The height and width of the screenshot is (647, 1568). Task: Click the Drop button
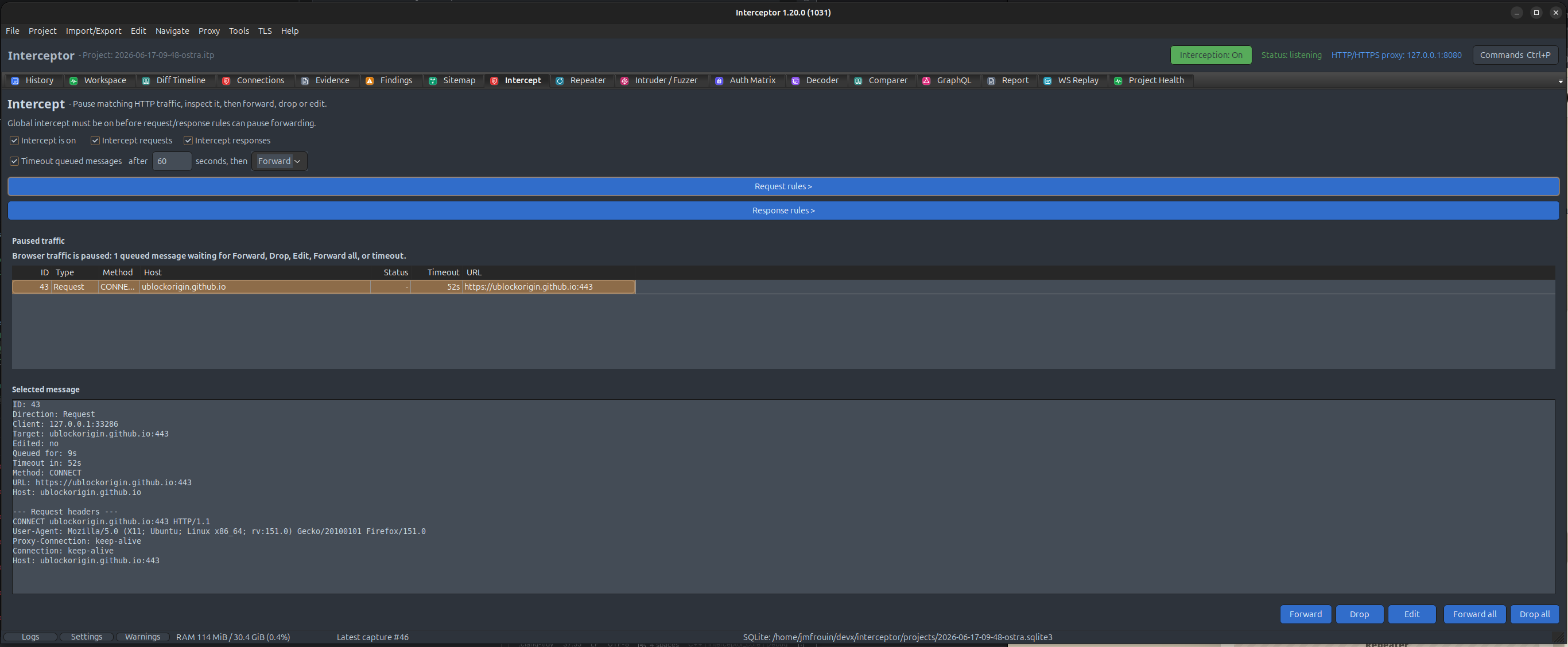[x=1359, y=614]
